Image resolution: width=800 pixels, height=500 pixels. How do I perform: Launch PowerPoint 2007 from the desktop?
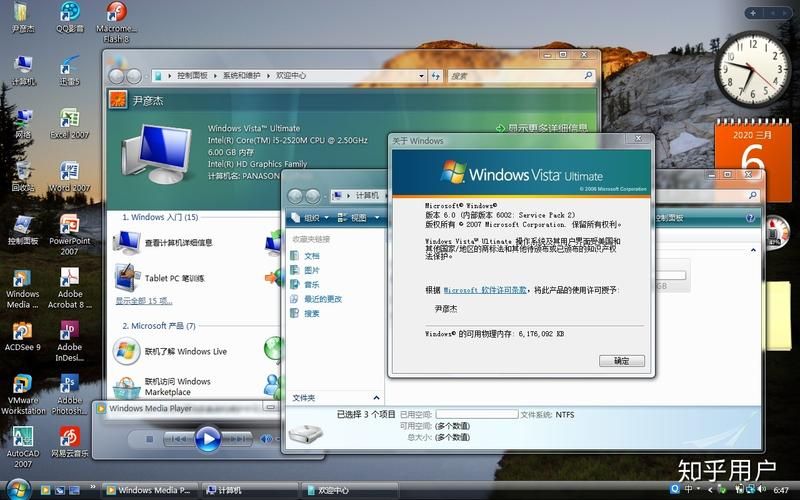[70, 227]
